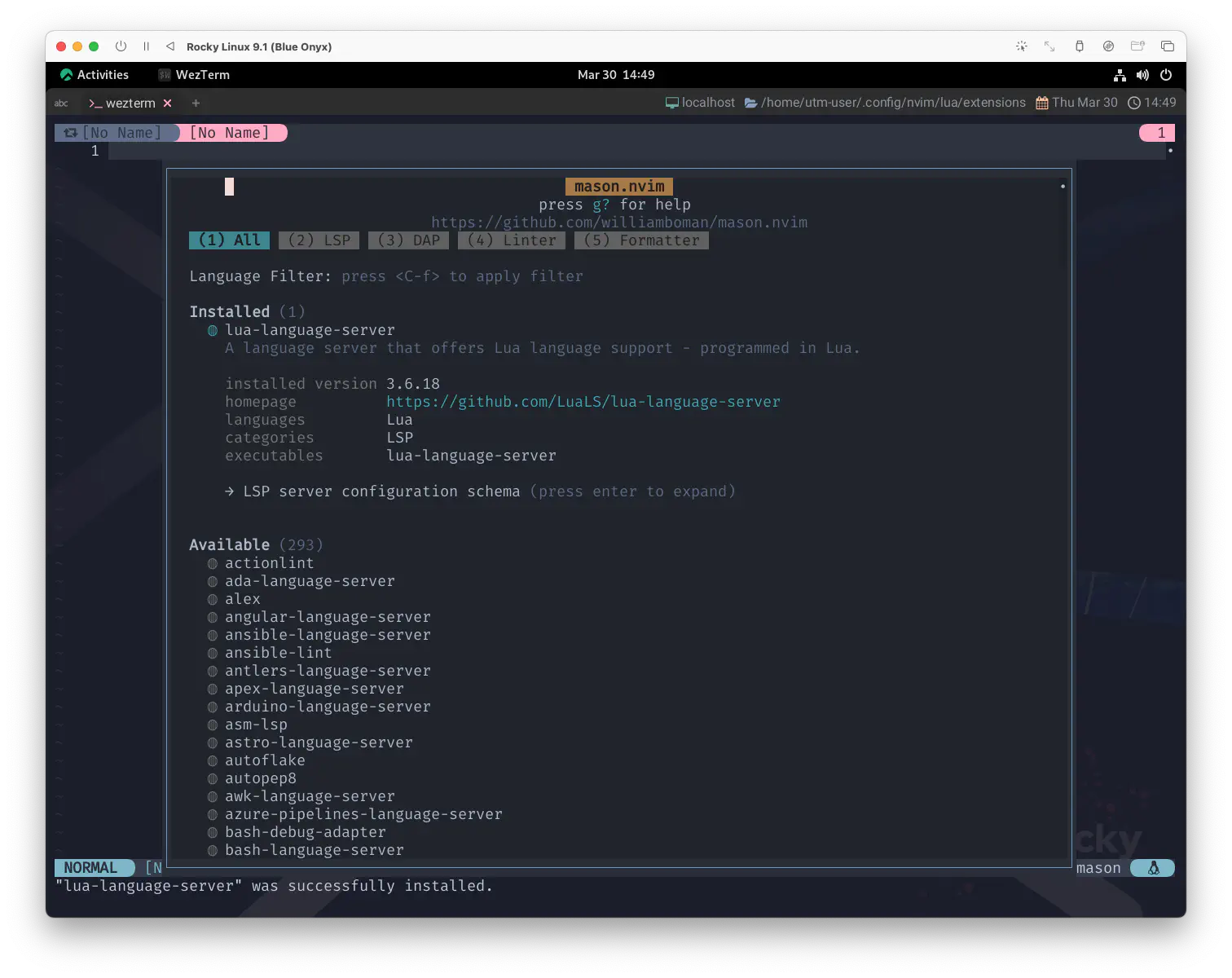
Task: Click the network status icon
Action: 1120,75
